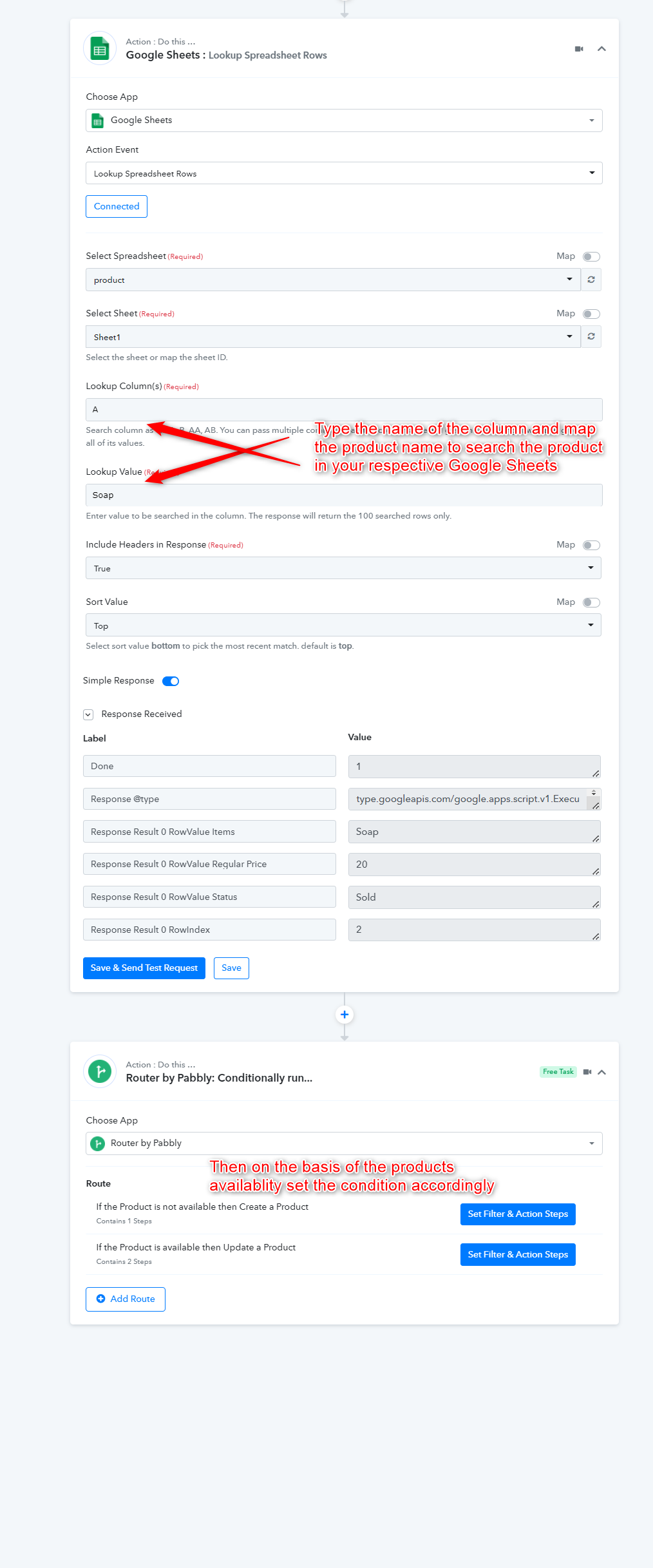The width and height of the screenshot is (653, 1568).
Task: Click the Google Sheets app logo icon
Action: [x=100, y=49]
